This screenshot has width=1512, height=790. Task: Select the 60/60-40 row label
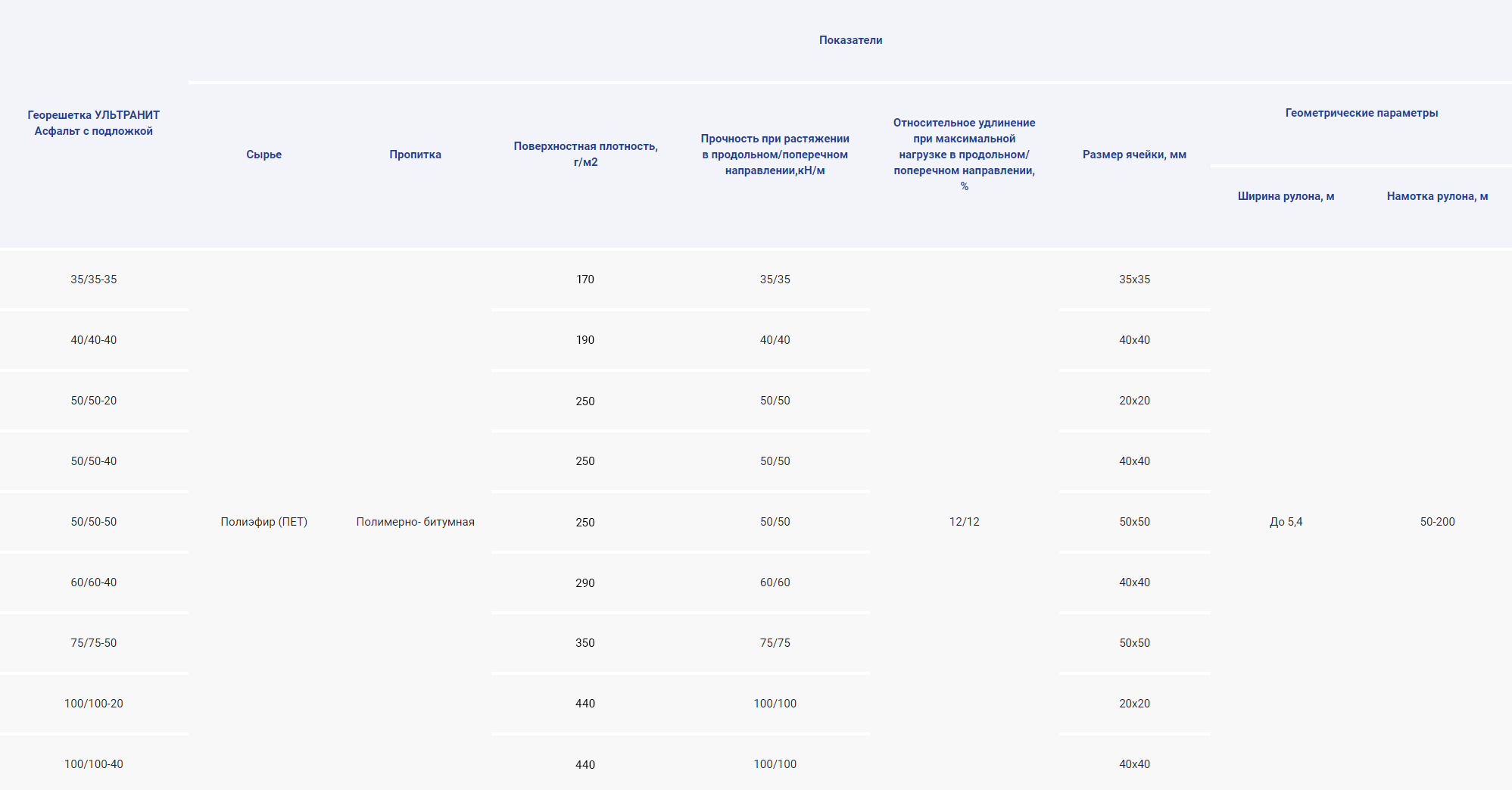94,582
